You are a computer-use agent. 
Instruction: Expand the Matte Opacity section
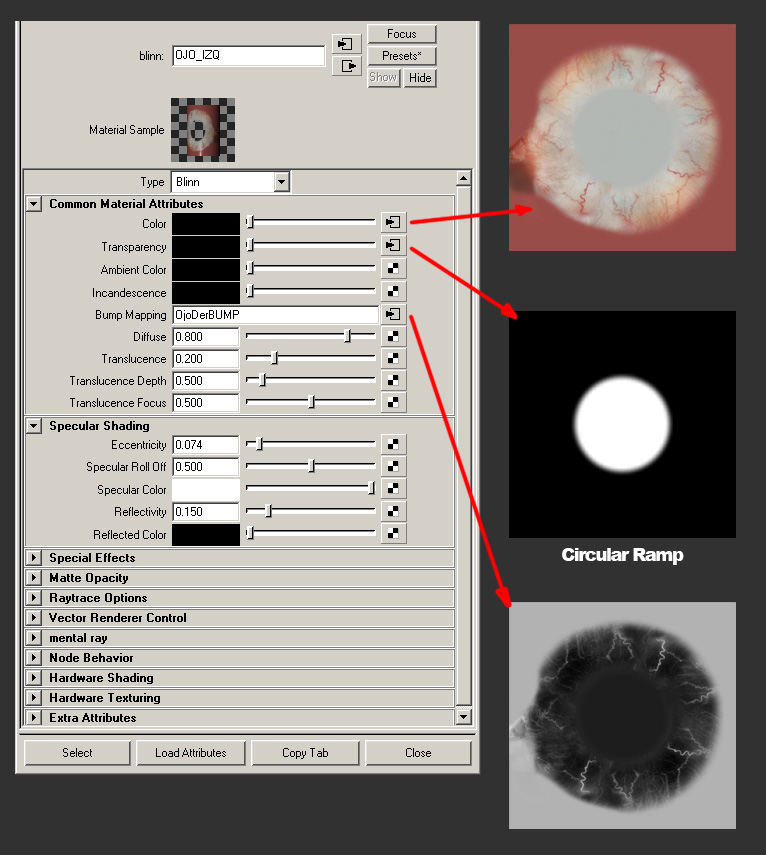[x=34, y=578]
